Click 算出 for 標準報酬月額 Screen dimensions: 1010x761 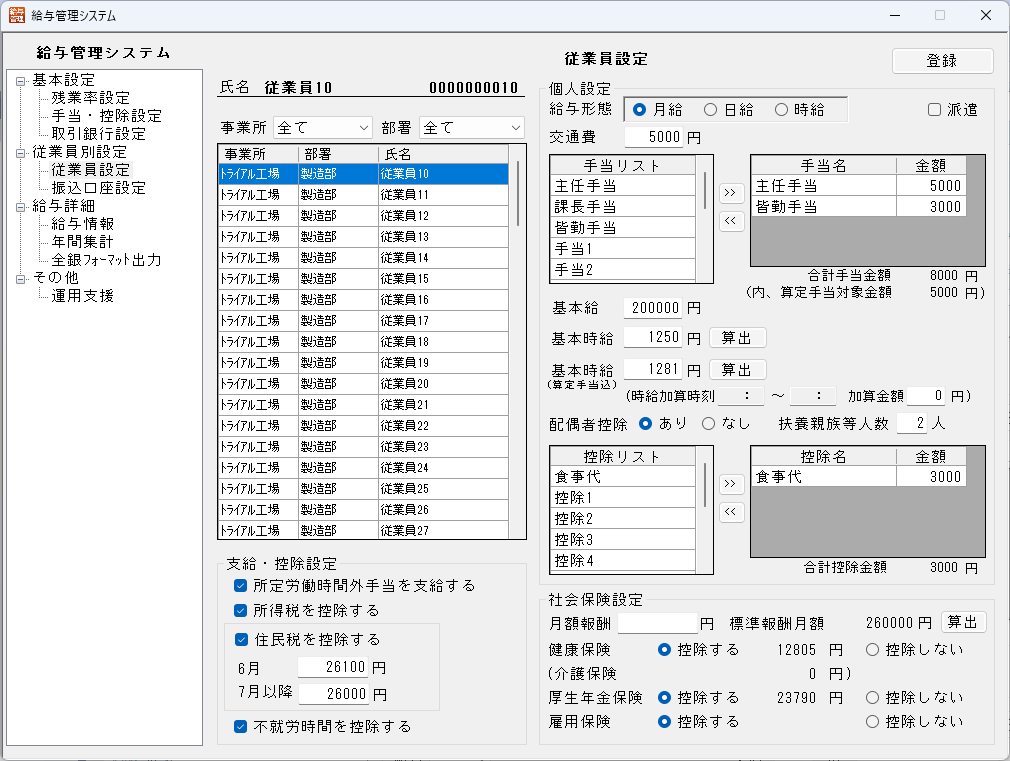click(963, 622)
